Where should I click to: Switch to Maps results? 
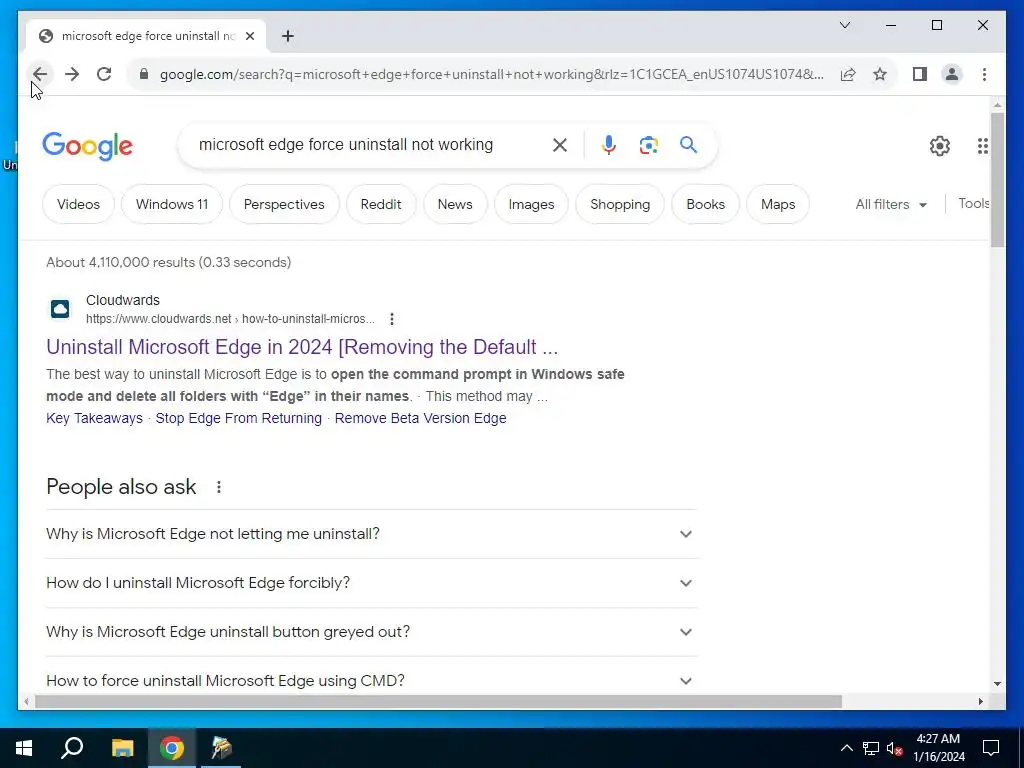[778, 204]
